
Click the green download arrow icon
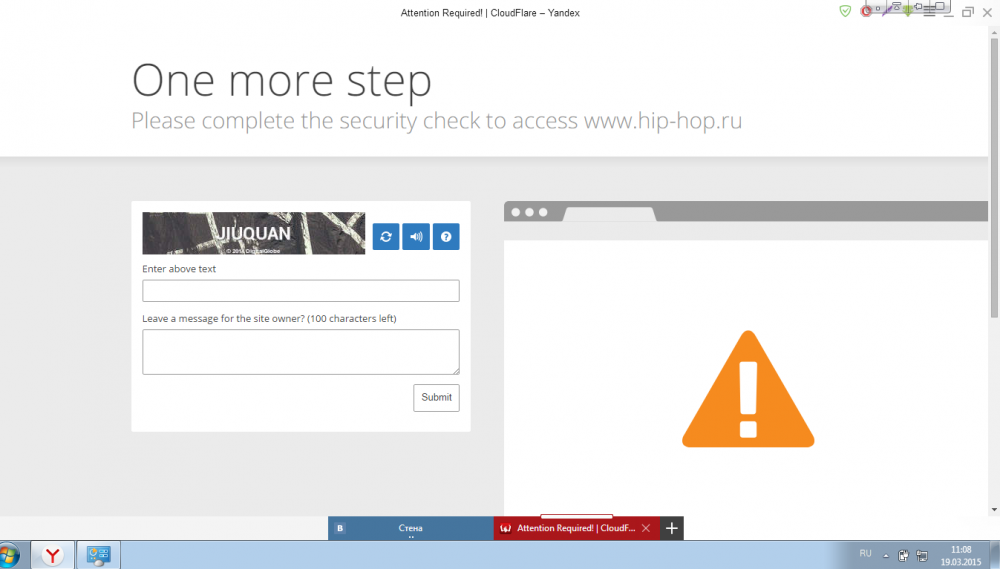tap(908, 11)
